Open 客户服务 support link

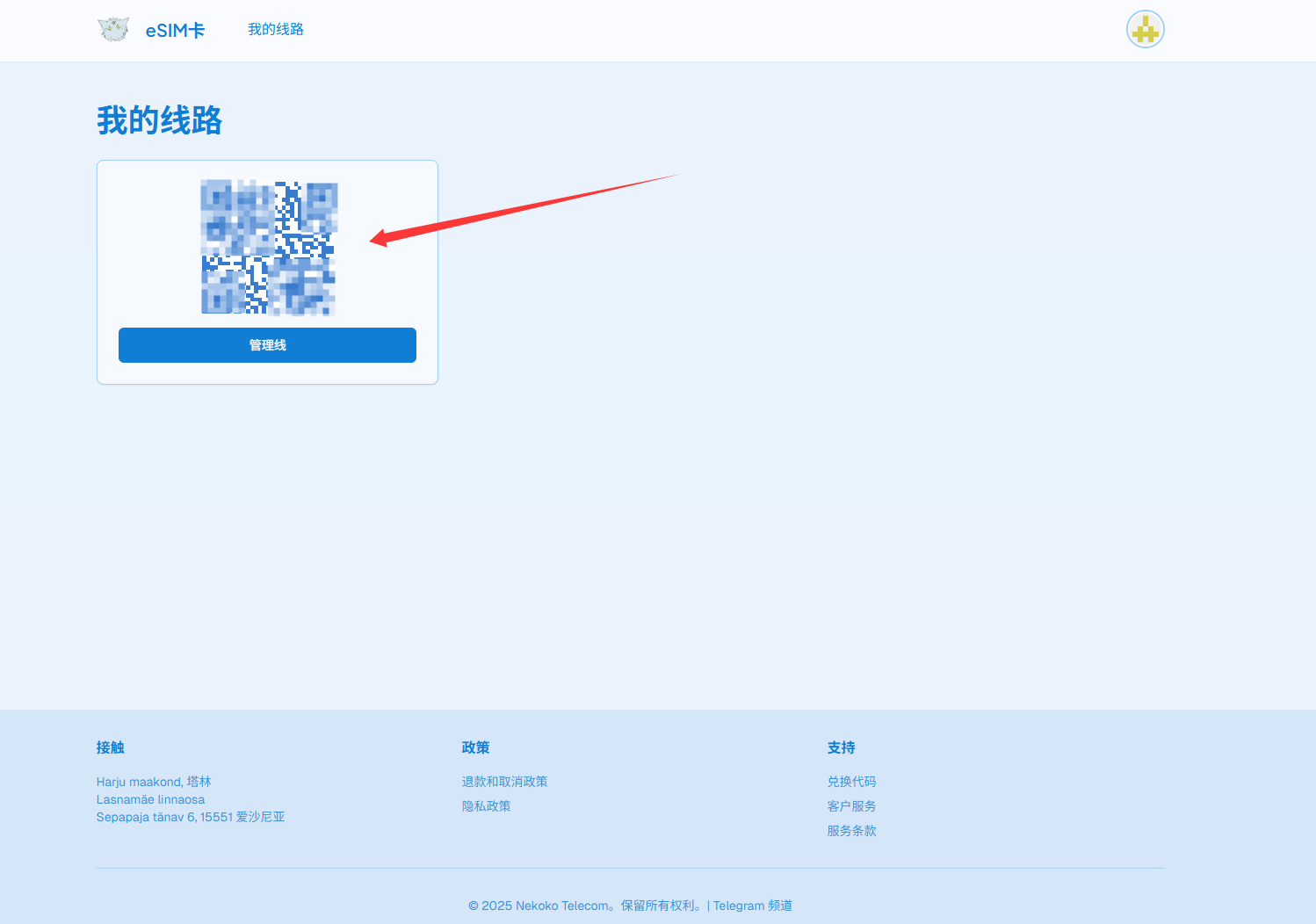click(851, 806)
